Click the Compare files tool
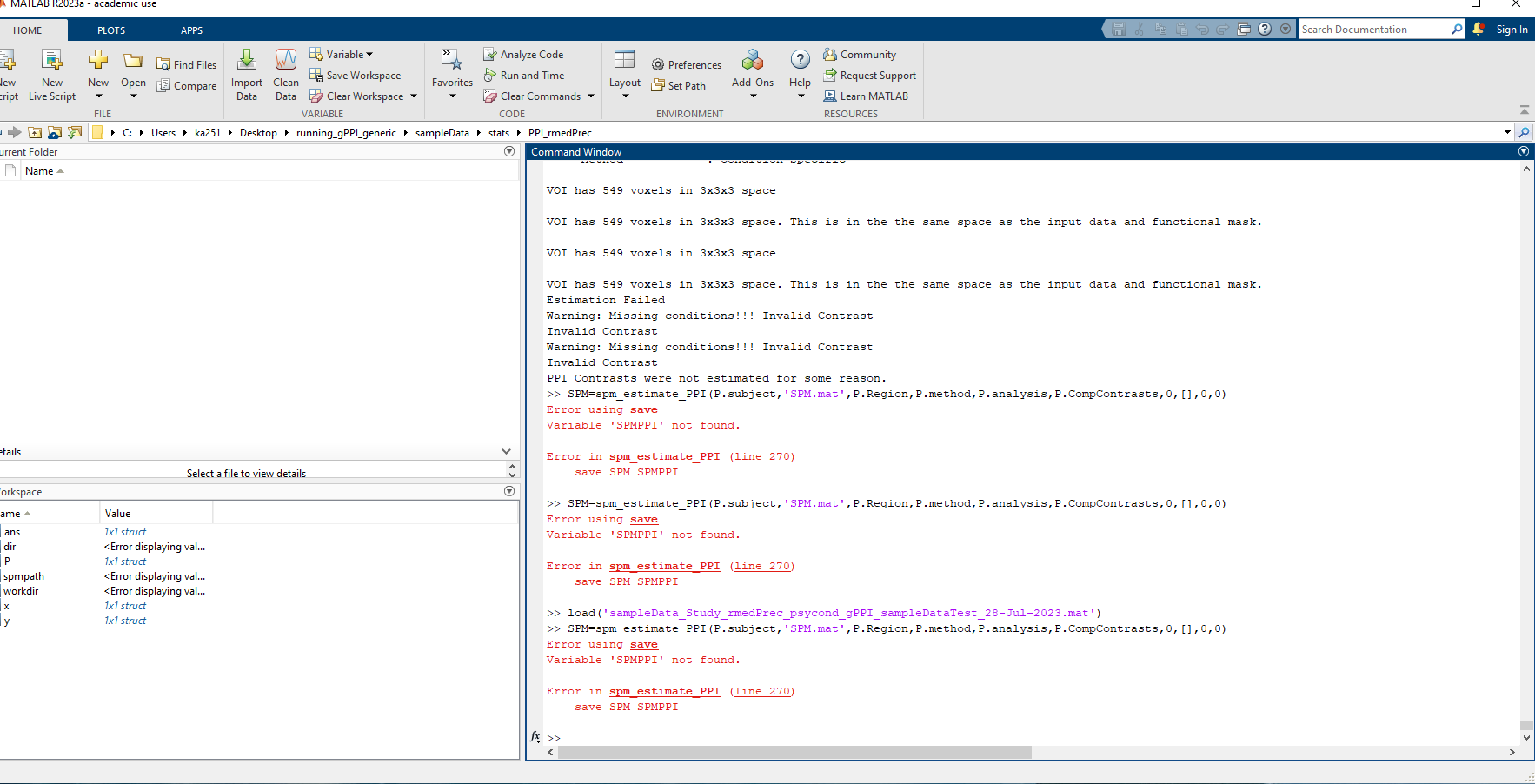 [186, 86]
